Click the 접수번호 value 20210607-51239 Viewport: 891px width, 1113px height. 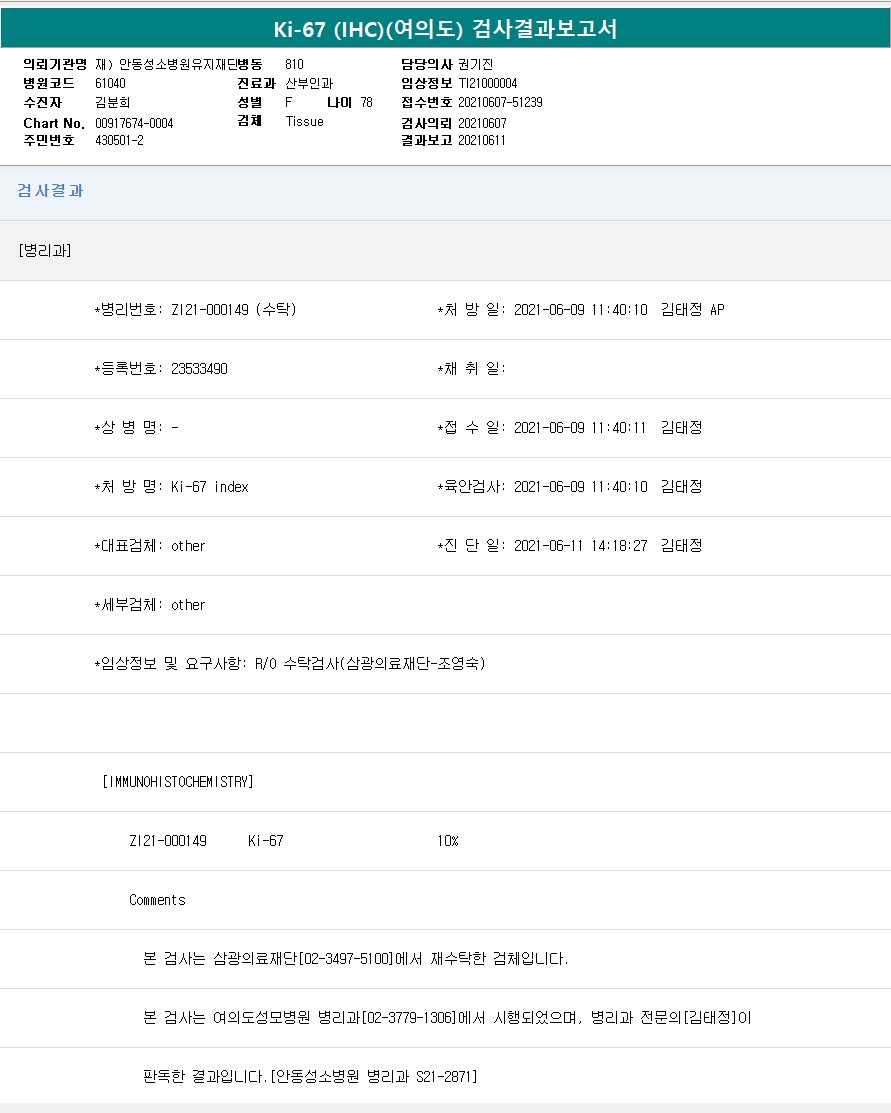500,102
